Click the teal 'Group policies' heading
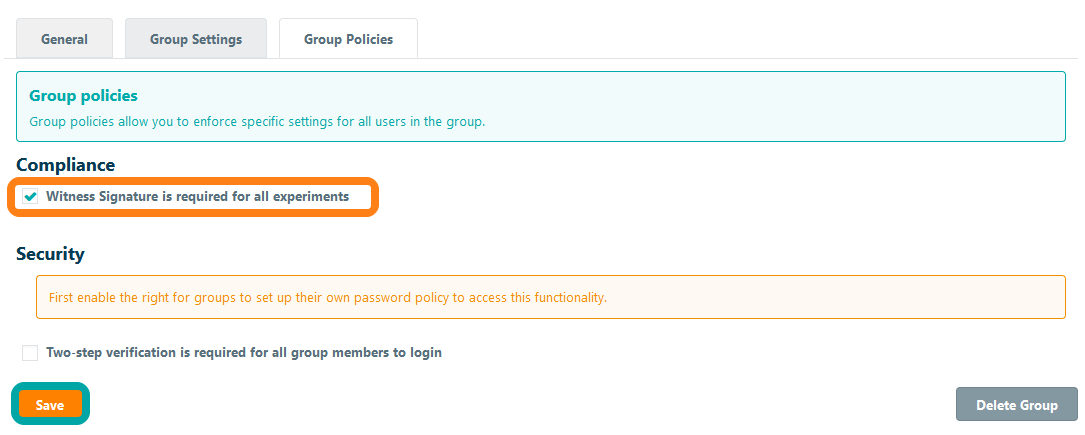 click(83, 96)
